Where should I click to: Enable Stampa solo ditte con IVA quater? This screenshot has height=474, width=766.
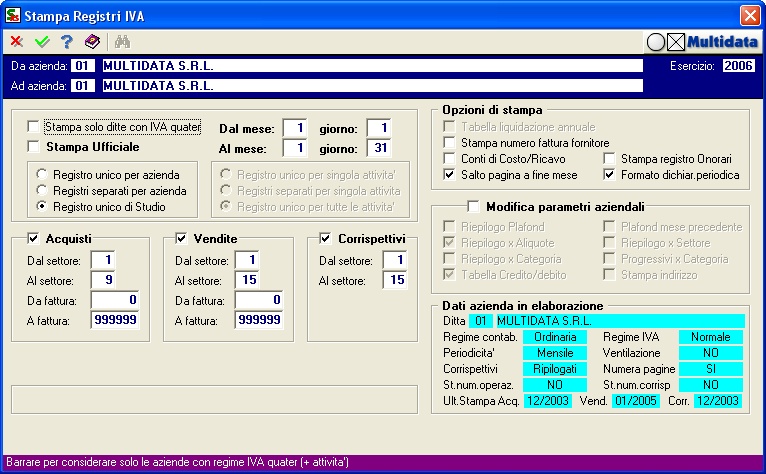pos(33,127)
